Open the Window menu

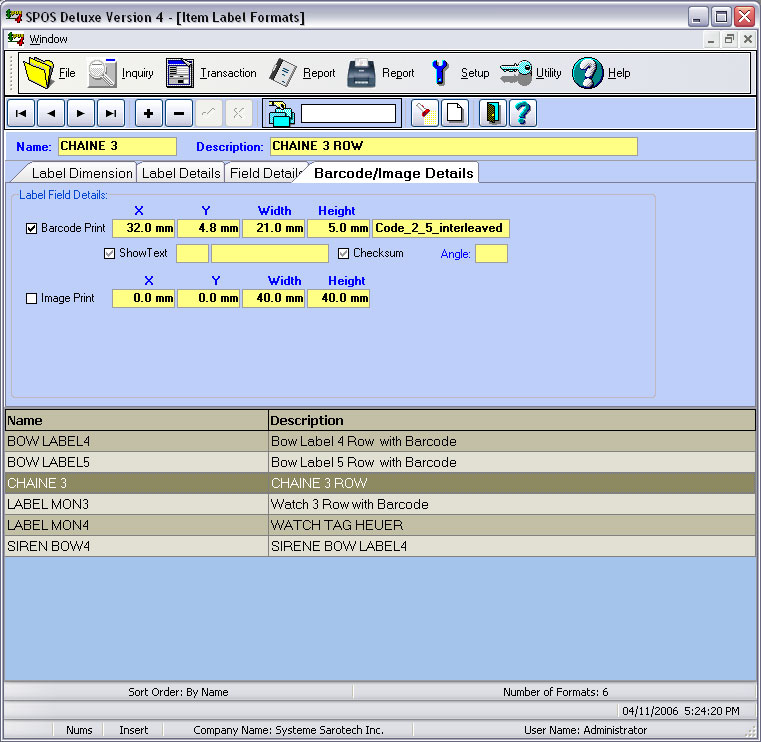tap(48, 39)
